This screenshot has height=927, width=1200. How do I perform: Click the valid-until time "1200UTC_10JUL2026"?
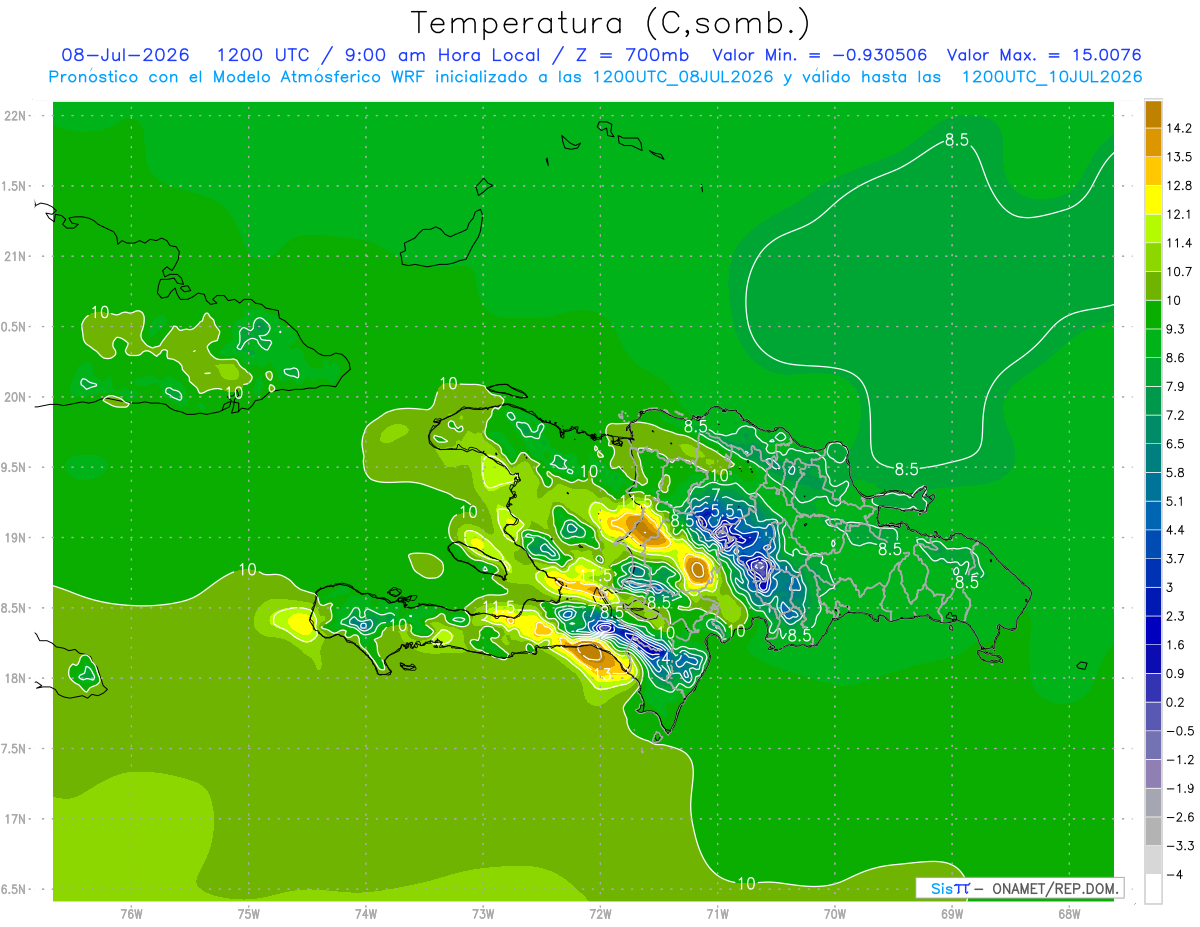[1052, 76]
